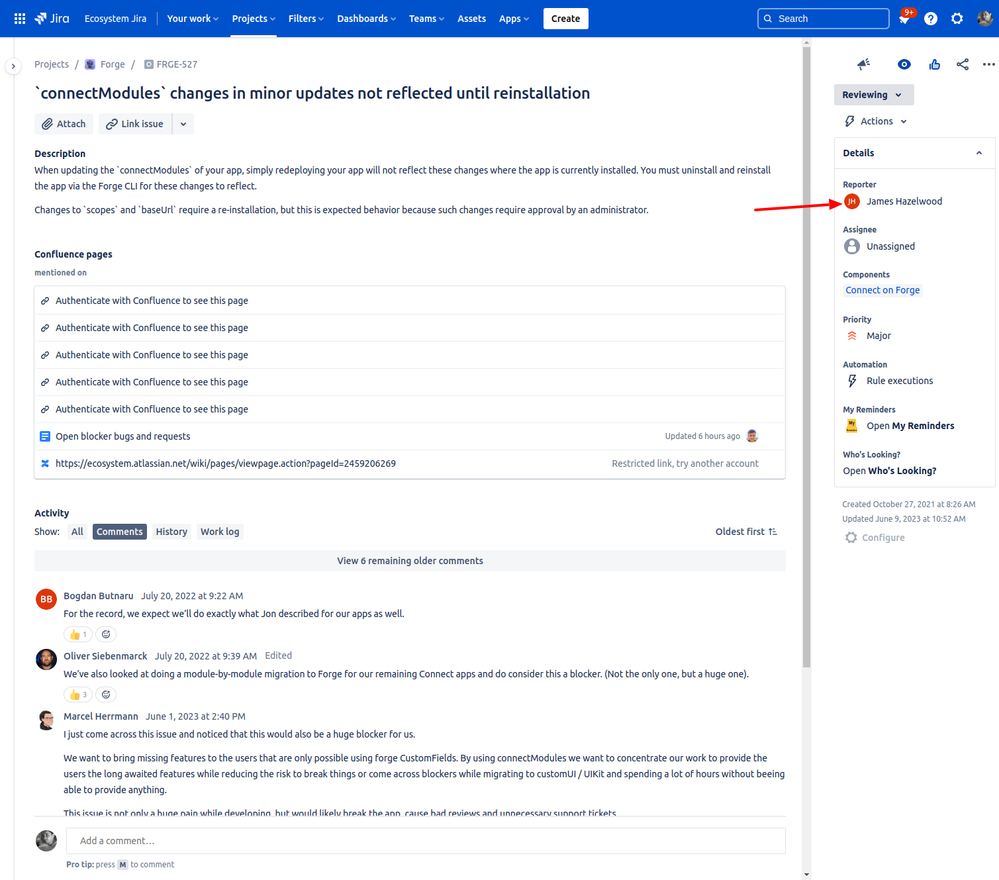Image resolution: width=999 pixels, height=880 pixels.
Task: Open the Connect on Forge component link
Action: pos(882,290)
